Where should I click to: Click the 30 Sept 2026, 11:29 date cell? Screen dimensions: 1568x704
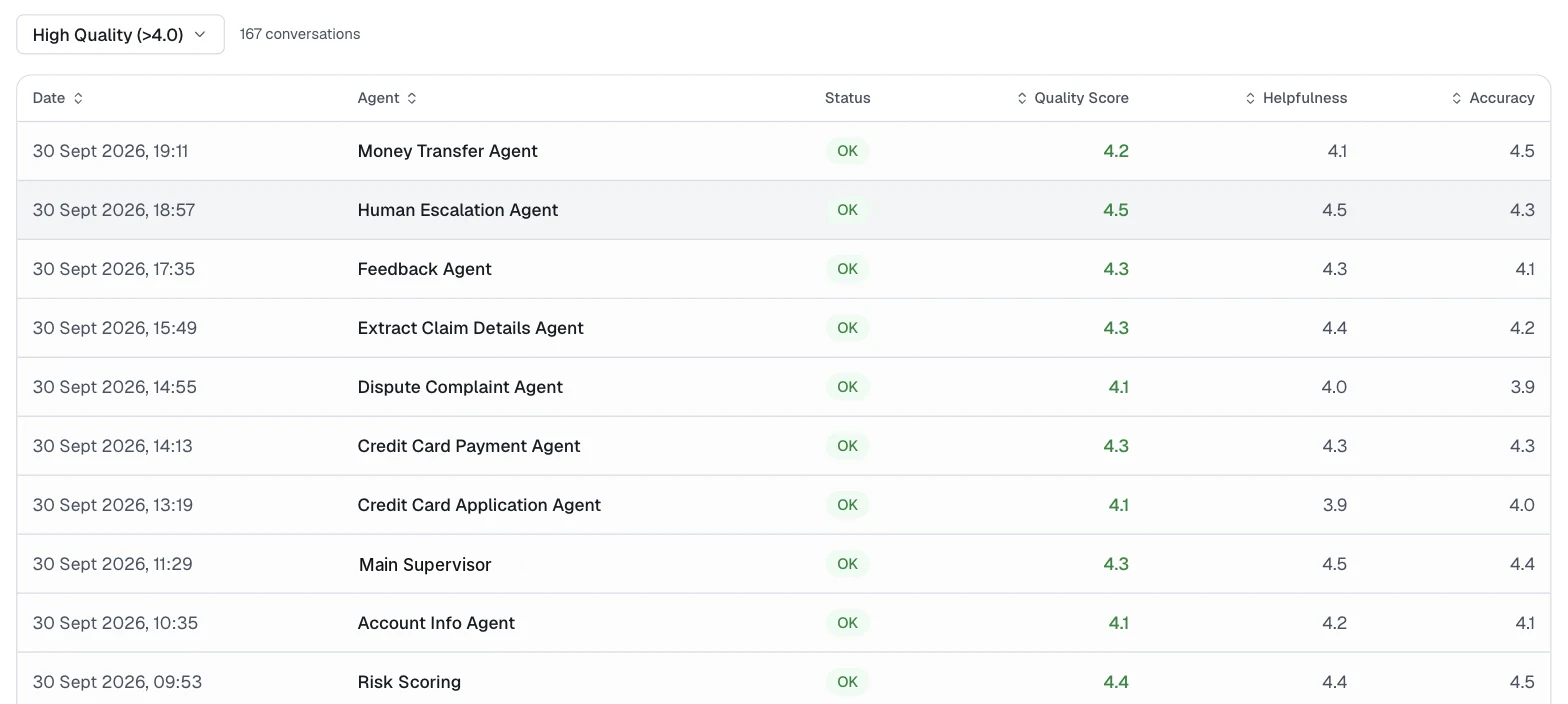click(113, 564)
